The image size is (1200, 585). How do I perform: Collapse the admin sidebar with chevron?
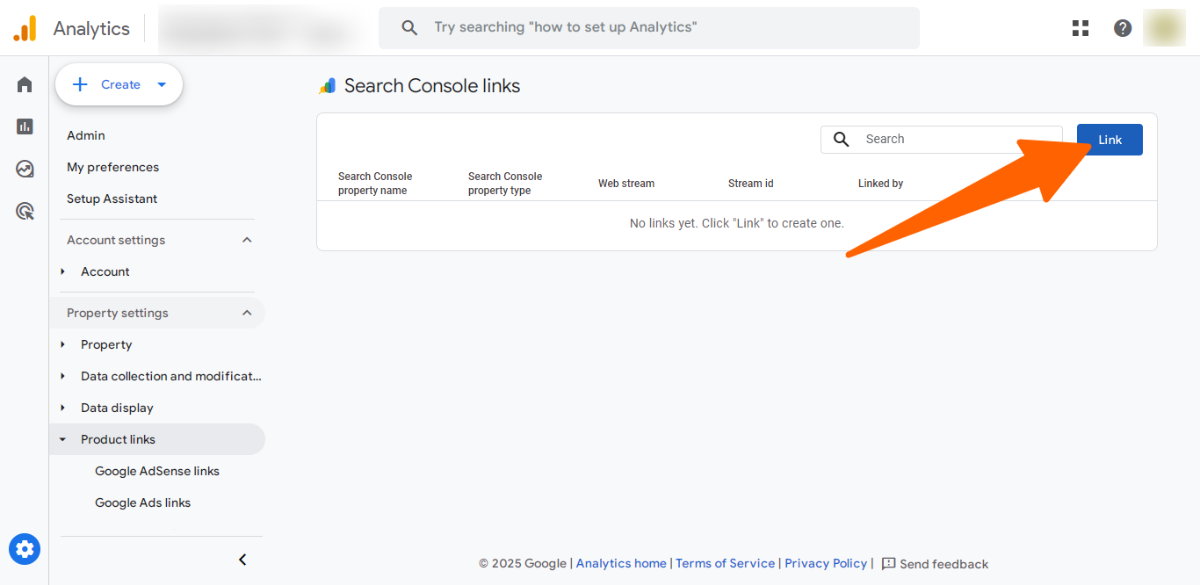242,560
